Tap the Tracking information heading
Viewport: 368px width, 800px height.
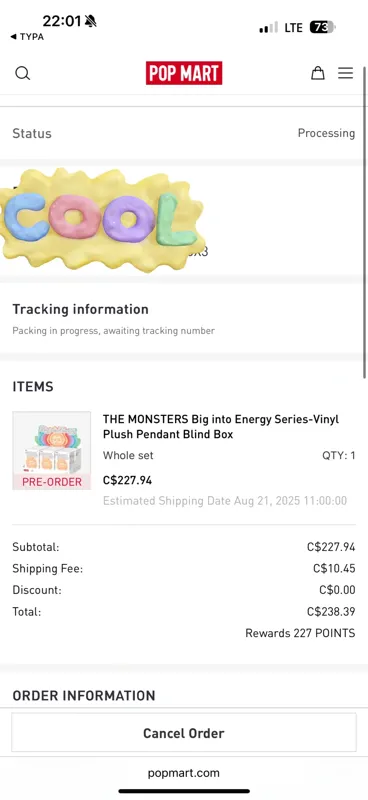pos(81,309)
